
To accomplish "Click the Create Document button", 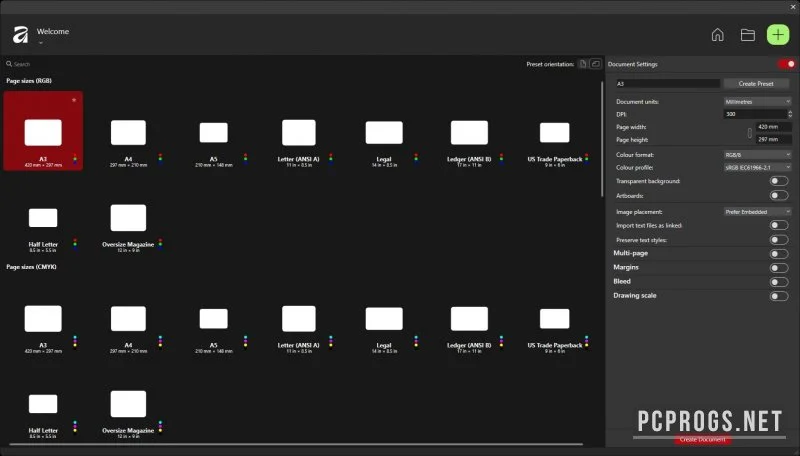I will [x=702, y=439].
